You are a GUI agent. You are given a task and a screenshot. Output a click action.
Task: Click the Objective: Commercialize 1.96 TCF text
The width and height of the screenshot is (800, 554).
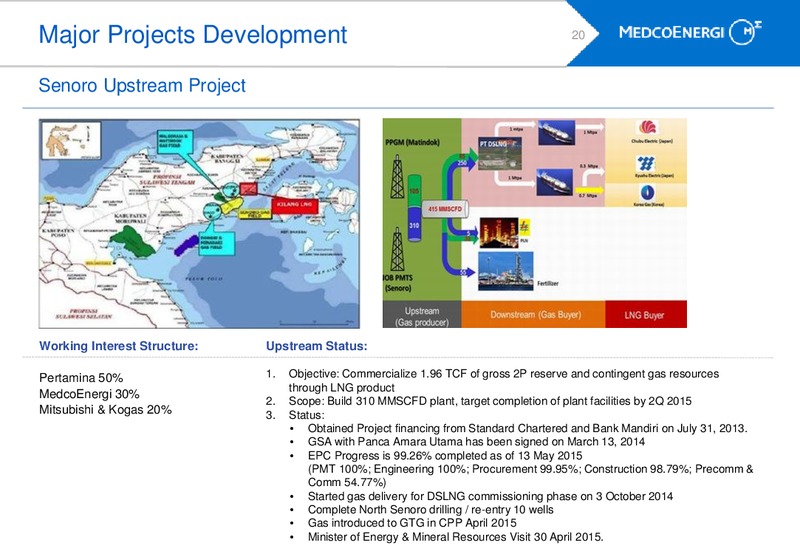pyautogui.click(x=504, y=381)
